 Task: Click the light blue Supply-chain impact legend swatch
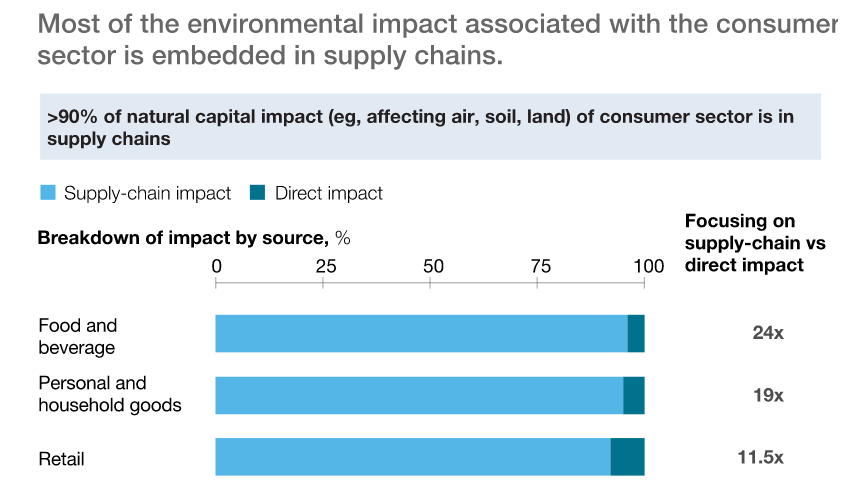pos(47,193)
